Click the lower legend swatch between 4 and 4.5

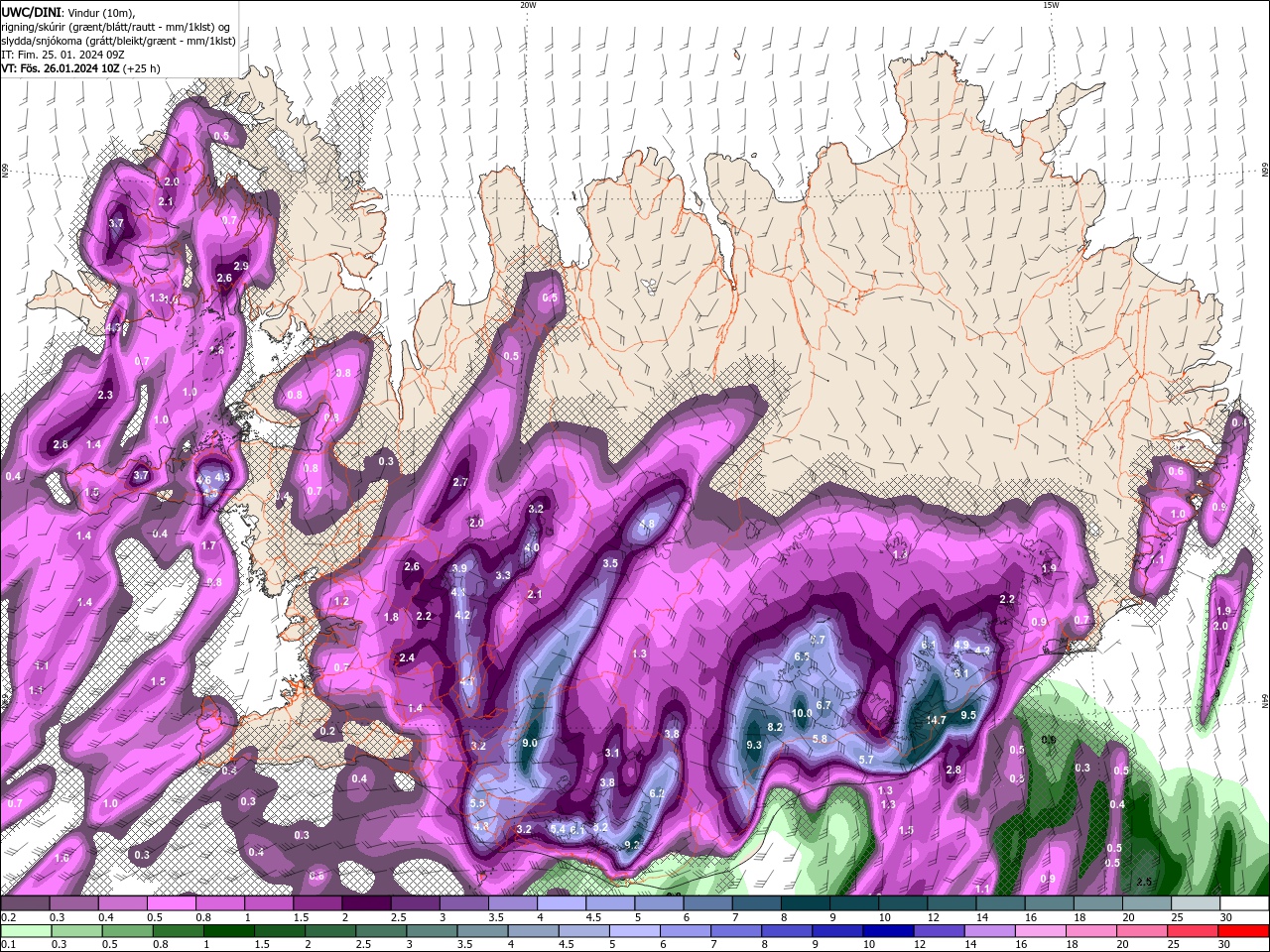(533, 931)
